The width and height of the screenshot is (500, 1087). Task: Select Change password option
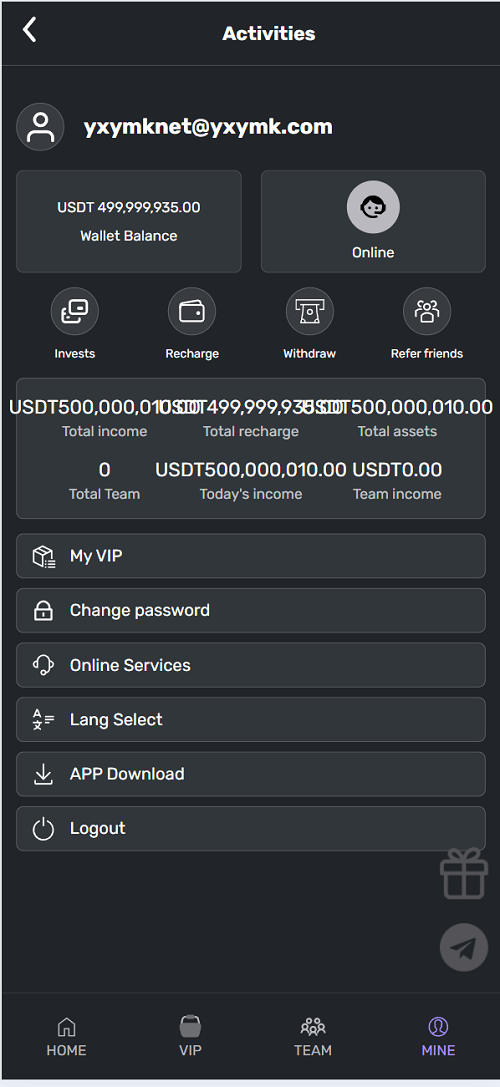[250, 611]
